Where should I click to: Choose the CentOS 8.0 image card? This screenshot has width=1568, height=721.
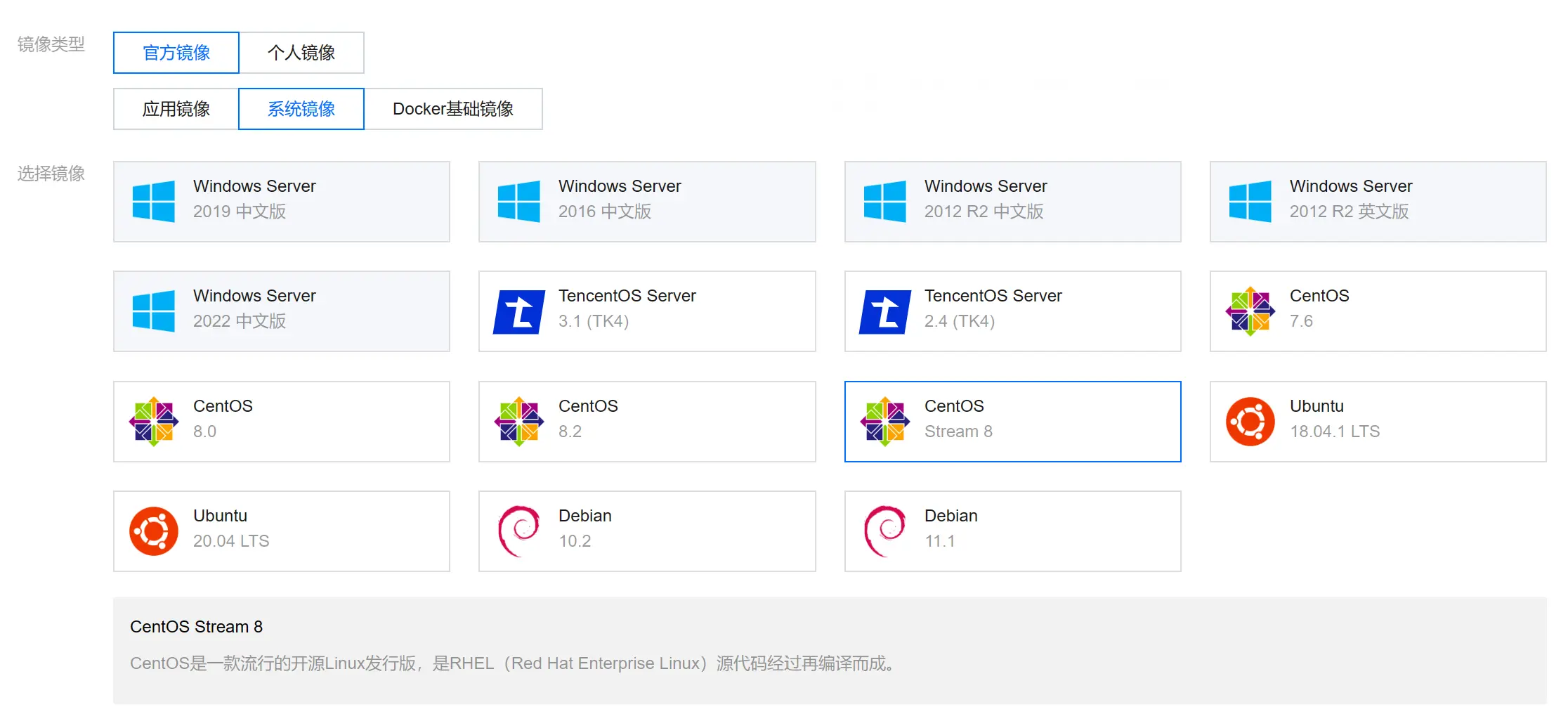coord(282,422)
